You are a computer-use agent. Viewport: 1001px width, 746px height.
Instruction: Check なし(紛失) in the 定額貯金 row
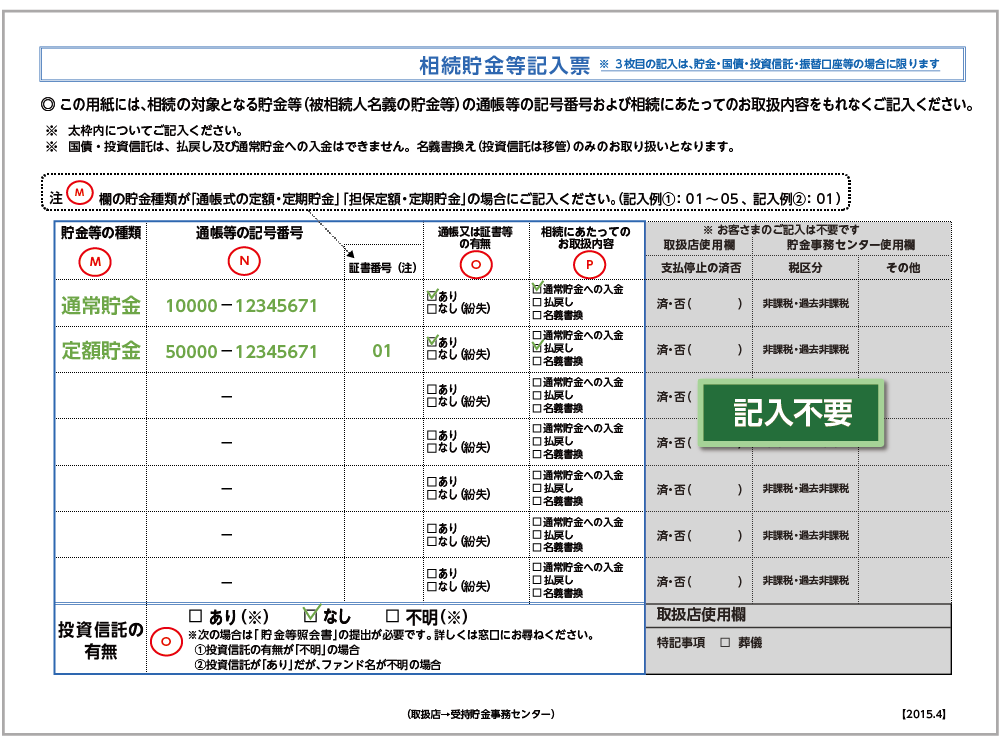432,355
